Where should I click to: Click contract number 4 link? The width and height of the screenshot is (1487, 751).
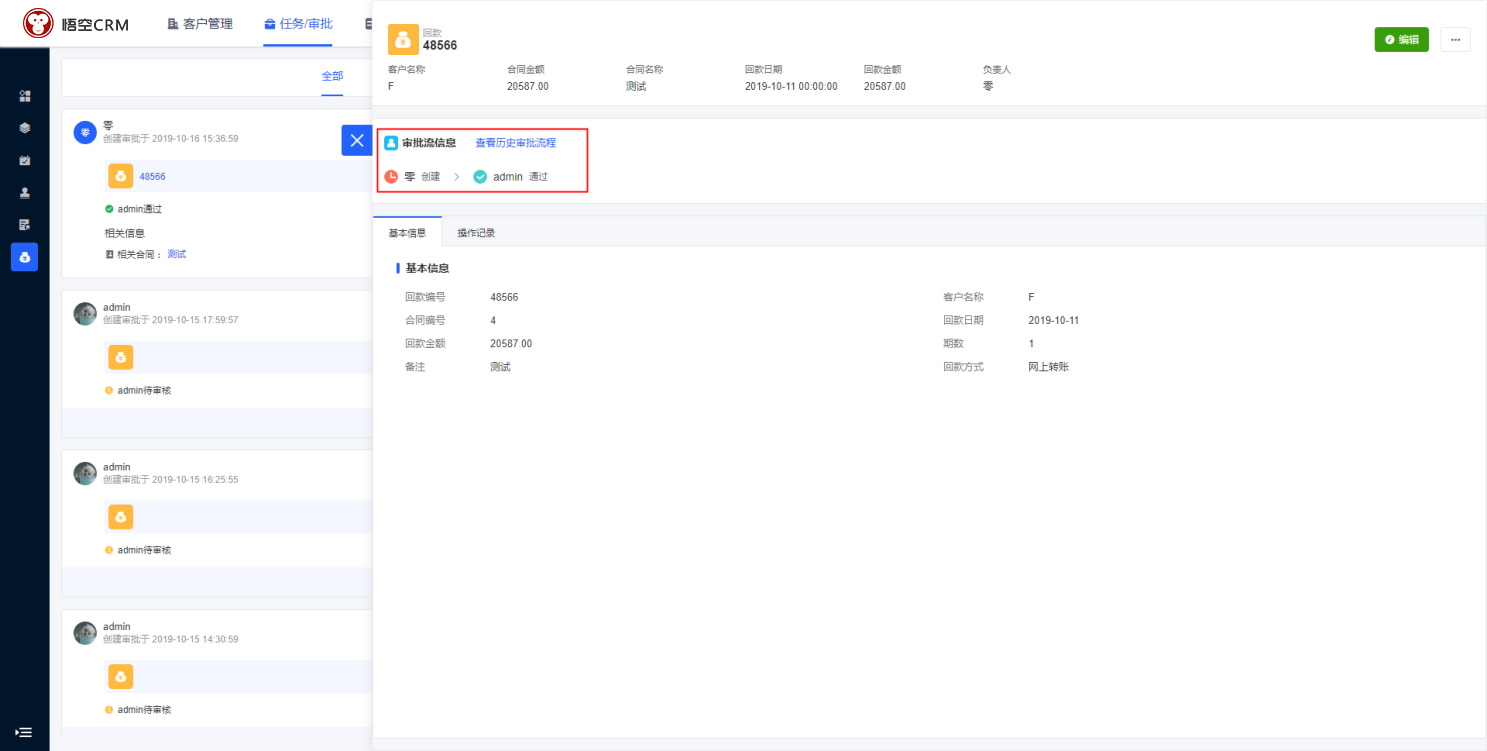tap(493, 321)
